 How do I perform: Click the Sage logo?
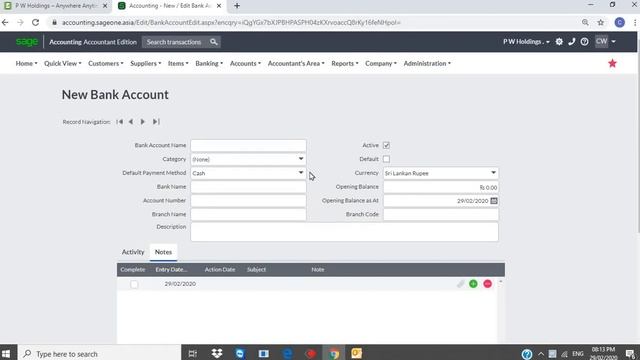click(x=27, y=42)
